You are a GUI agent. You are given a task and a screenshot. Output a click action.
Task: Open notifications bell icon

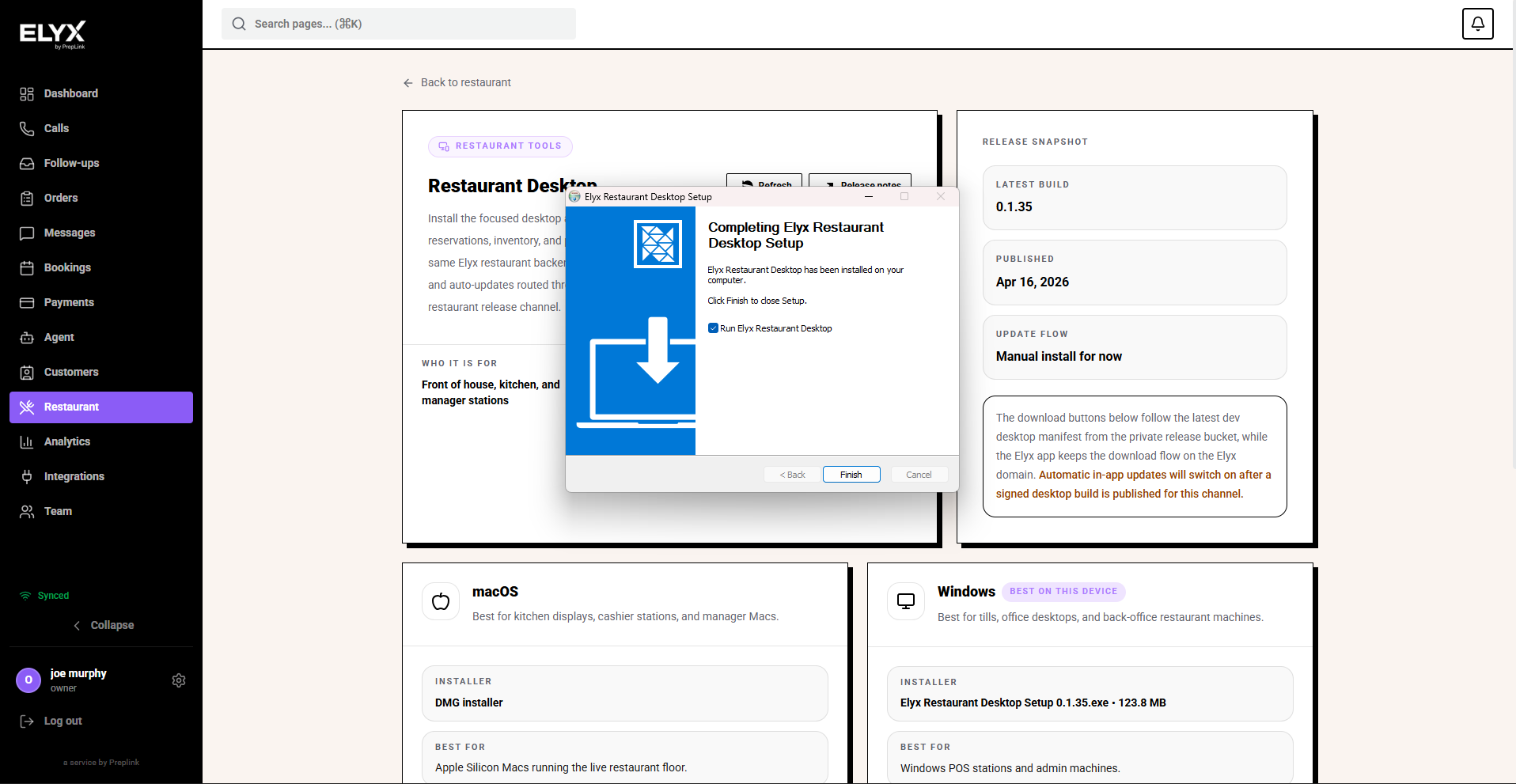pyautogui.click(x=1478, y=24)
